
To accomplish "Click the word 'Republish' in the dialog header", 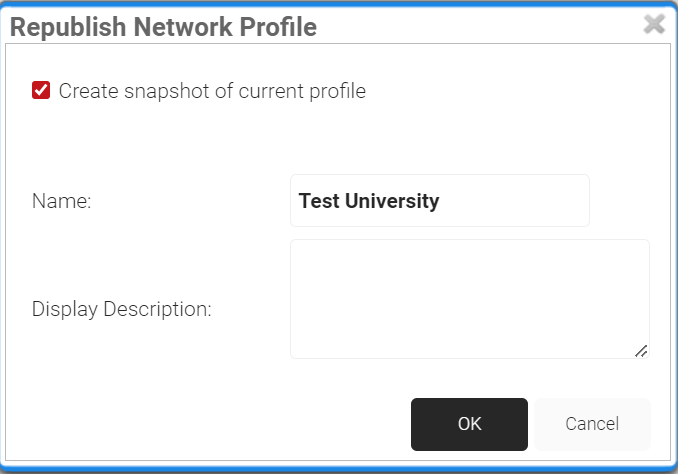I will click(x=61, y=27).
